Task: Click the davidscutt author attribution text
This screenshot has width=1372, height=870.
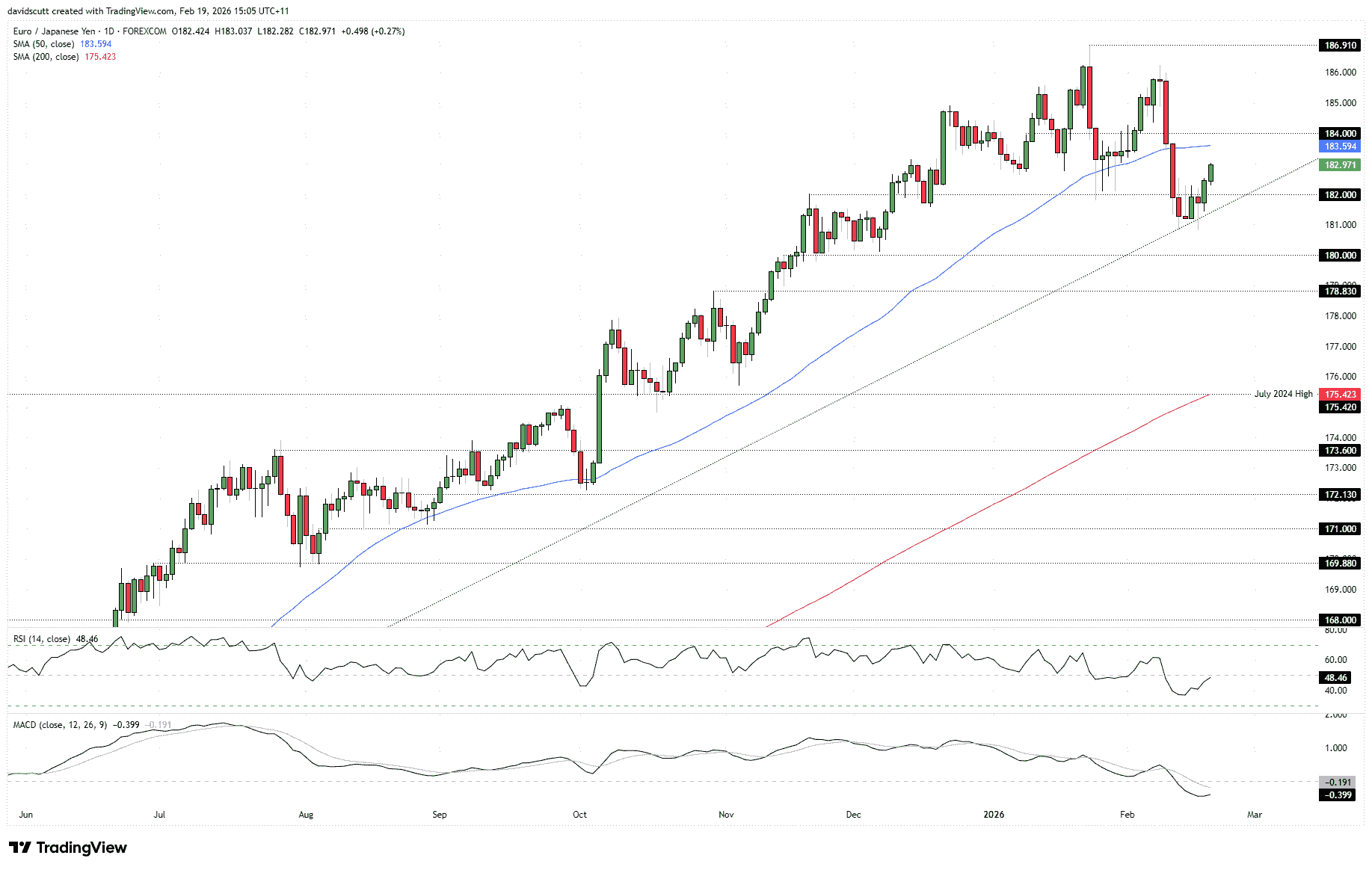Action: pyautogui.click(x=34, y=11)
